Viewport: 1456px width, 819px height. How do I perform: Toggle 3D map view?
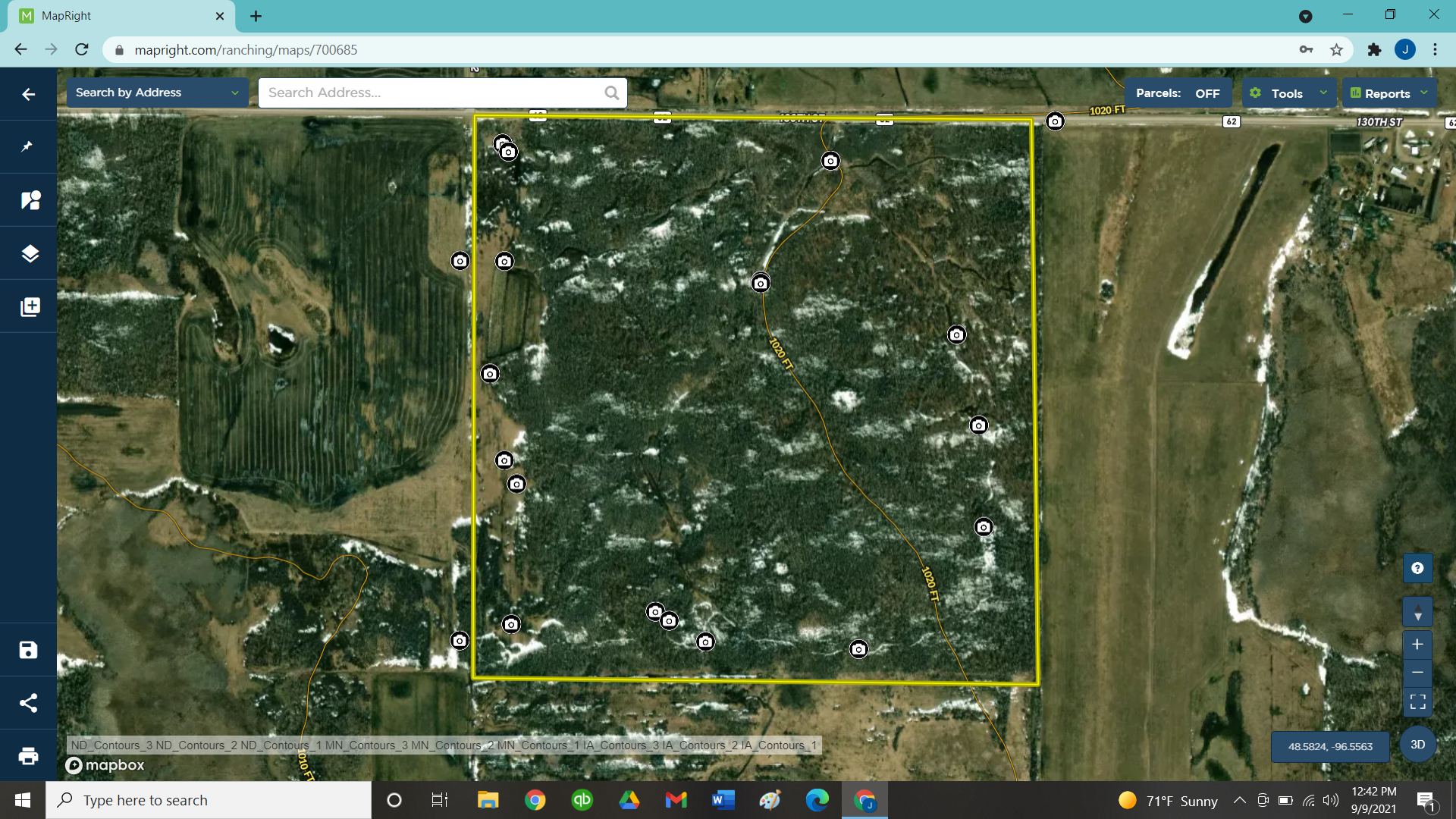(1417, 745)
